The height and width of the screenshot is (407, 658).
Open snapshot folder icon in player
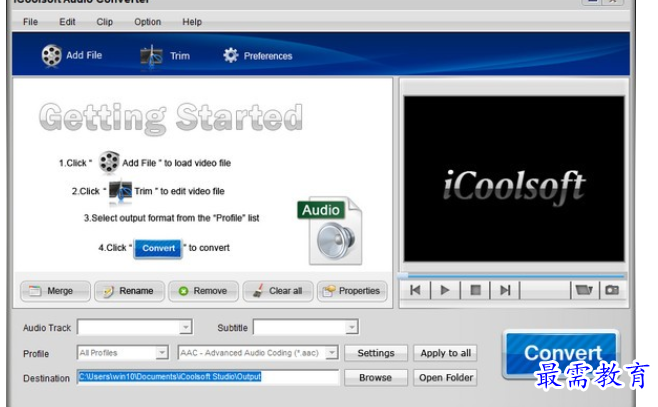pyautogui.click(x=584, y=290)
